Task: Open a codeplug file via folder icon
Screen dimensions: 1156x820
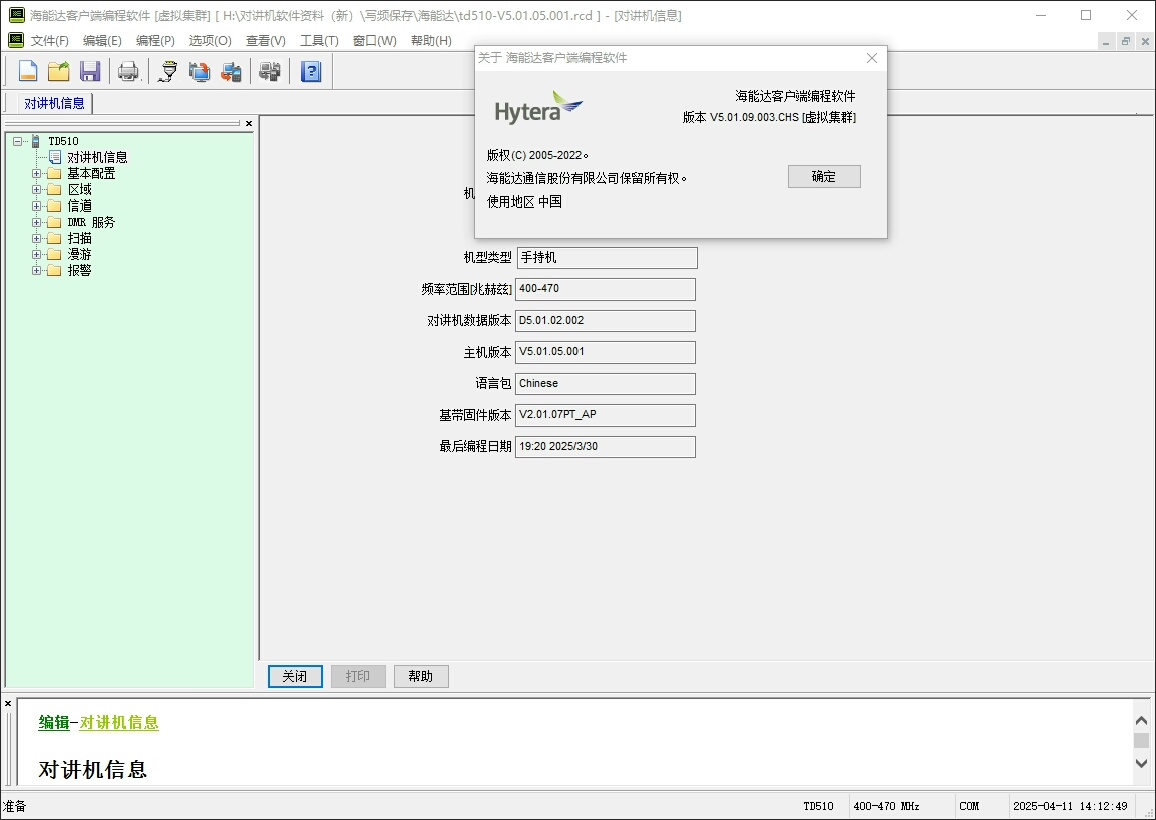Action: [59, 71]
